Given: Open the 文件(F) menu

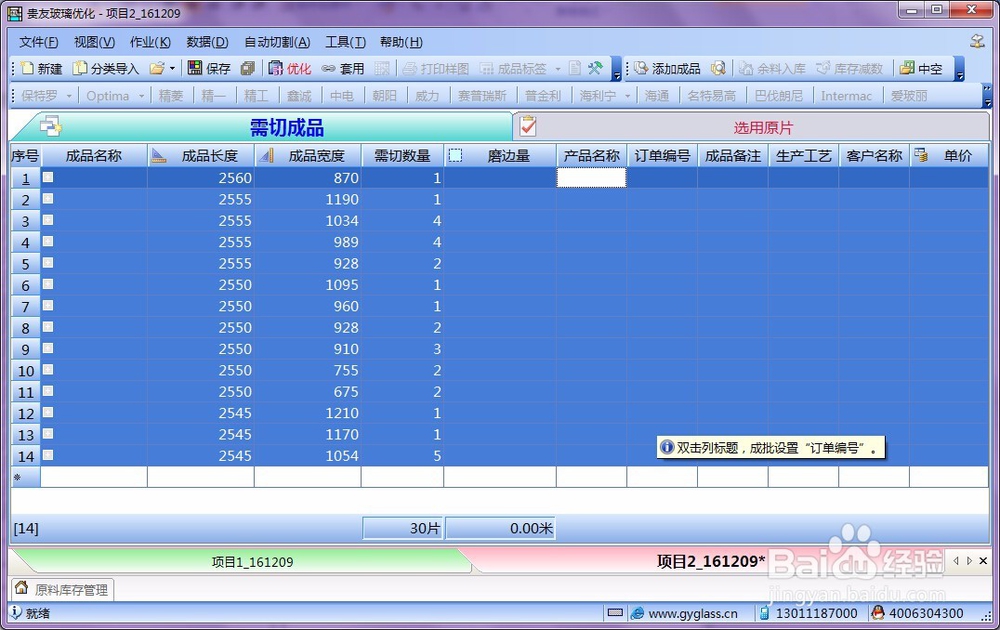Looking at the screenshot, I should tap(38, 42).
